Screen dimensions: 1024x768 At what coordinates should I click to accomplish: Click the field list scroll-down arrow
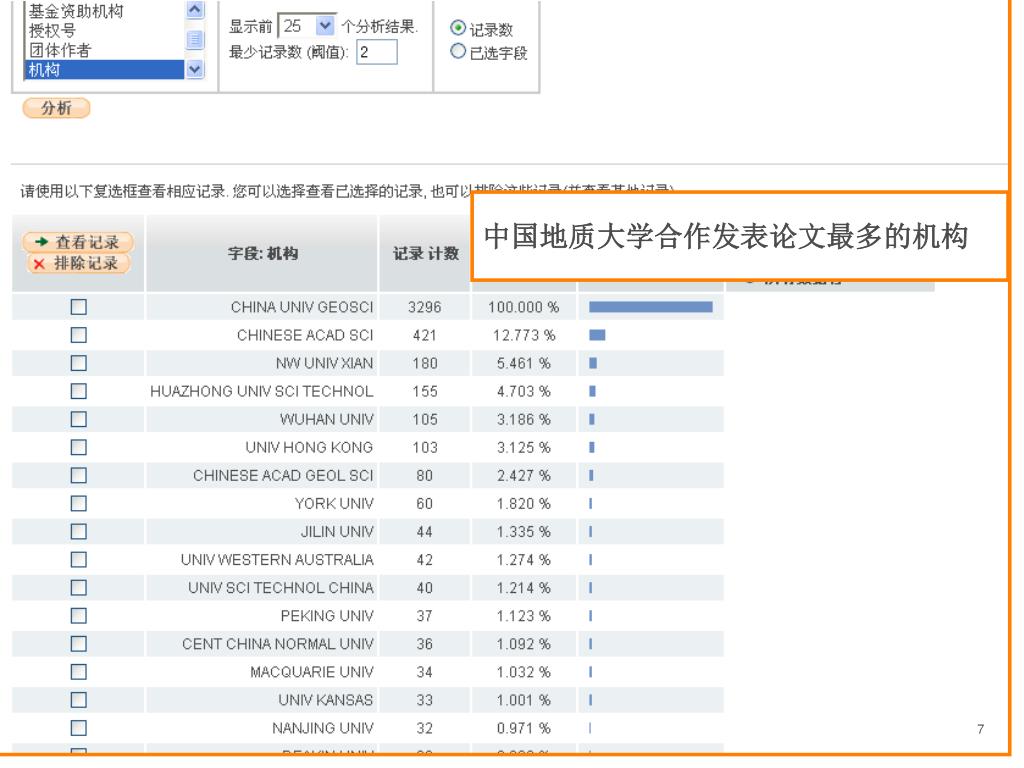(x=195, y=69)
